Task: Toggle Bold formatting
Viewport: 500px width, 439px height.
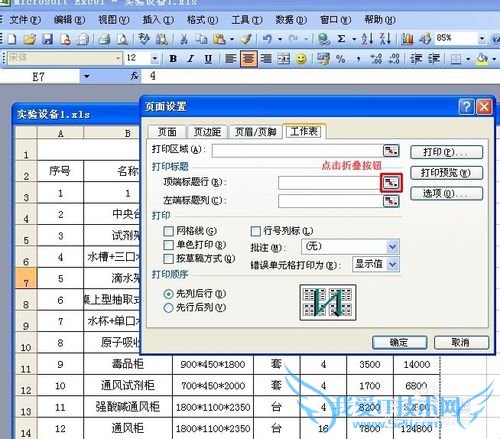Action: click(x=173, y=59)
